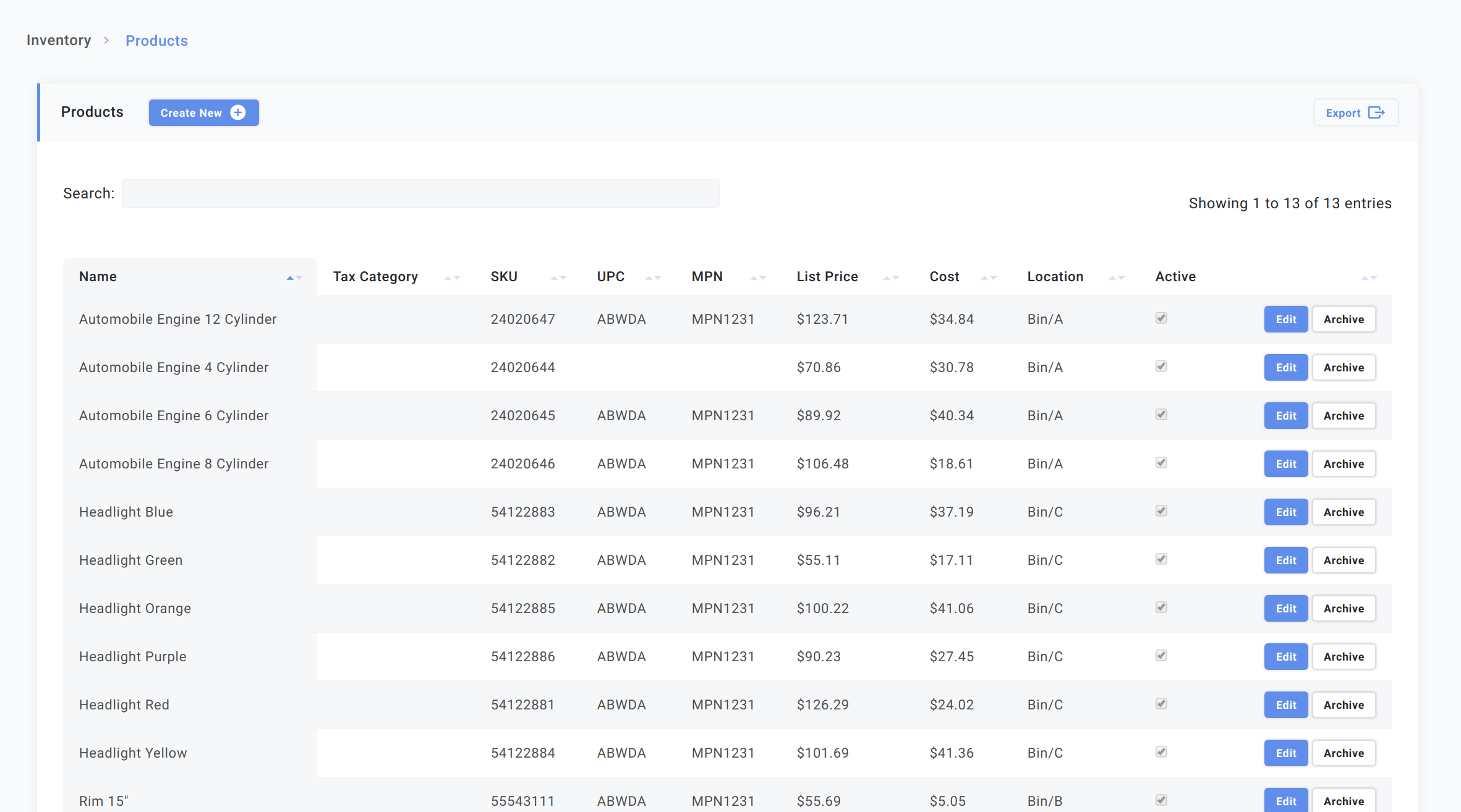Toggle Active checkbox for Automobile Engine 12 Cylinder

(1161, 318)
